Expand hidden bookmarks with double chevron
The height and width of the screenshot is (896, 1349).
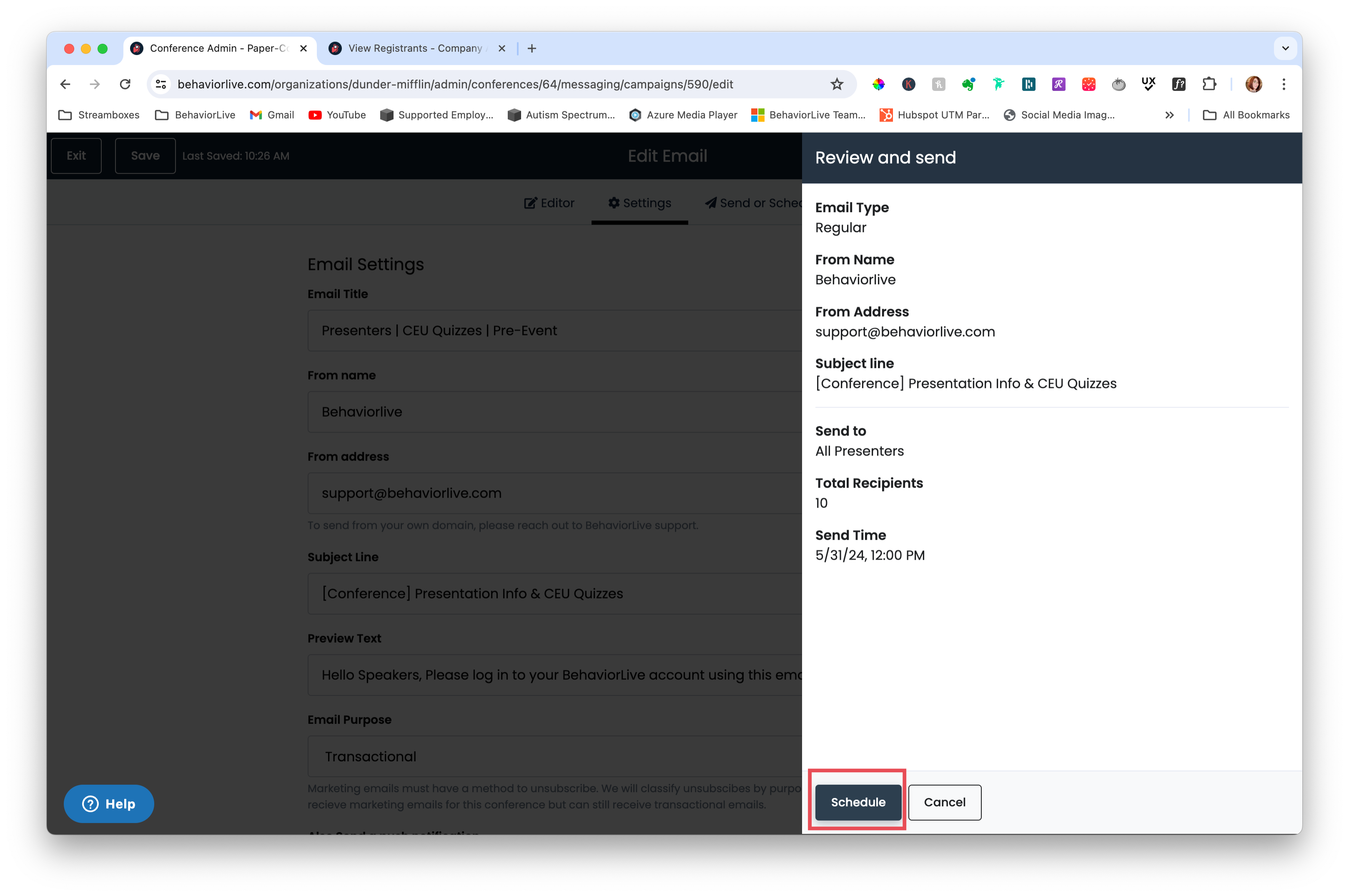click(1169, 115)
